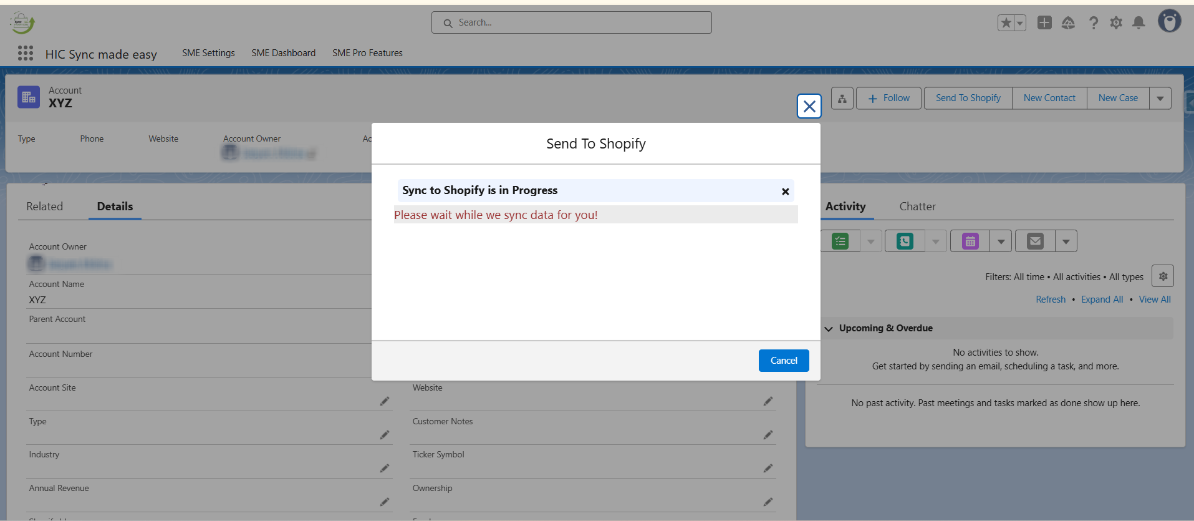Open the email action dropdown arrow
Screen dimensions: 1194x521
[1066, 241]
